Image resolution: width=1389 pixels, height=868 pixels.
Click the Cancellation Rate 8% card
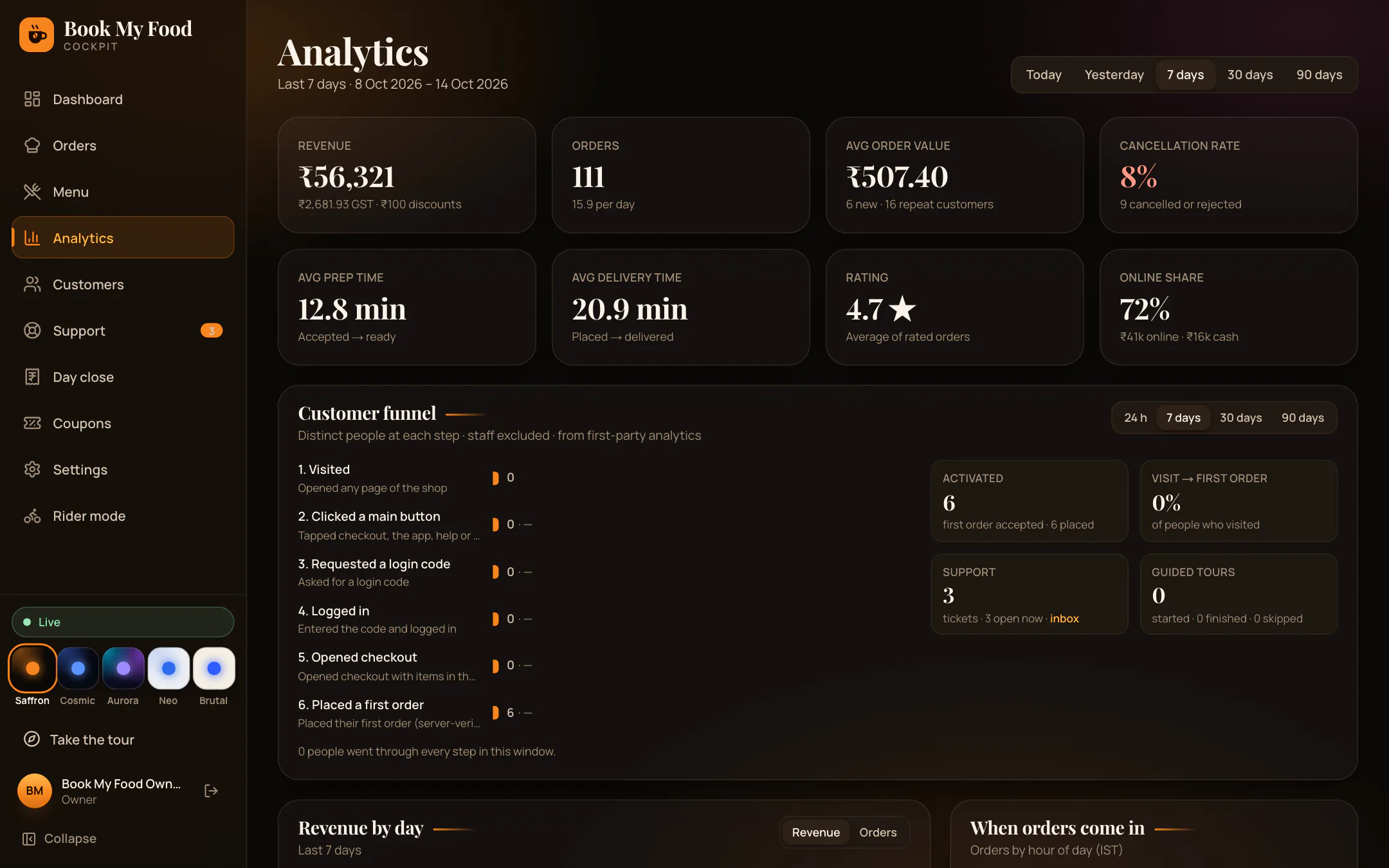pyautogui.click(x=1228, y=175)
